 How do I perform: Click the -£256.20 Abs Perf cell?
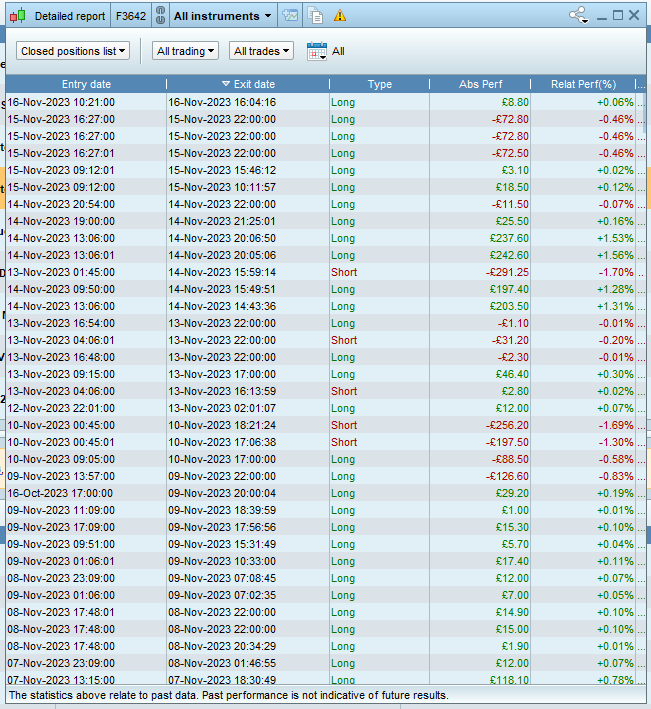tap(507, 425)
